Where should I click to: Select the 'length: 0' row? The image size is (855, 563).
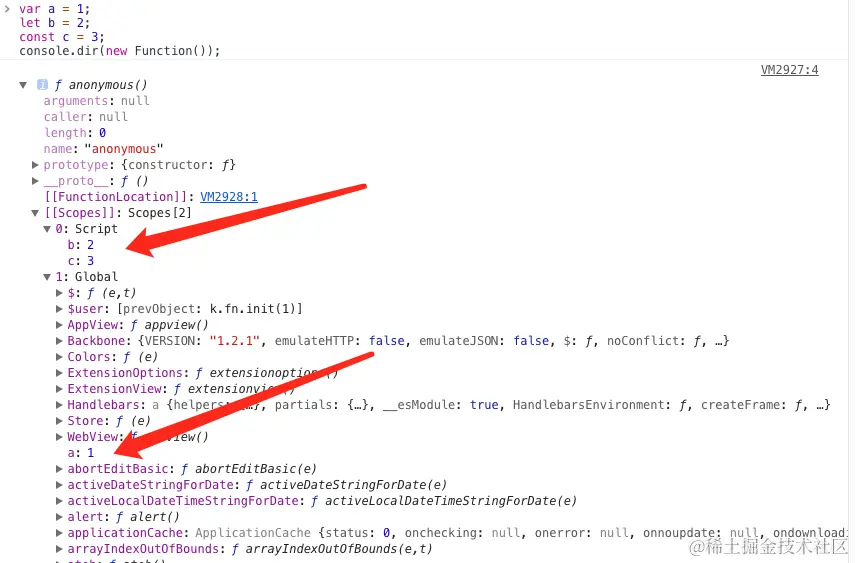click(75, 133)
